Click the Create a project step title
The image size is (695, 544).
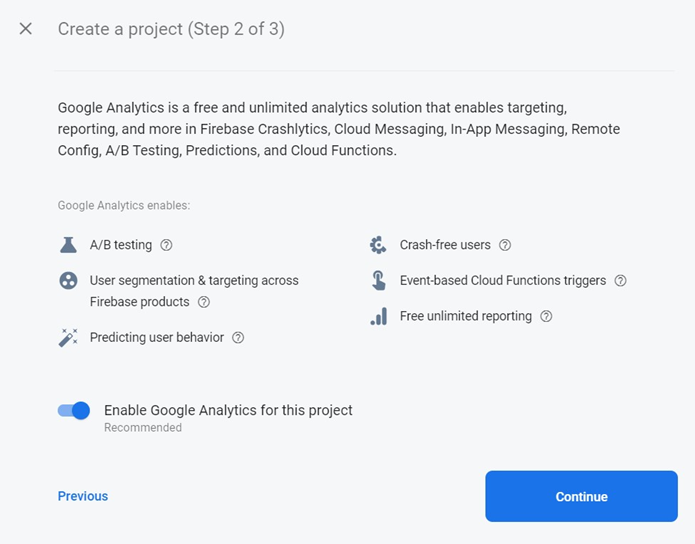[171, 29]
